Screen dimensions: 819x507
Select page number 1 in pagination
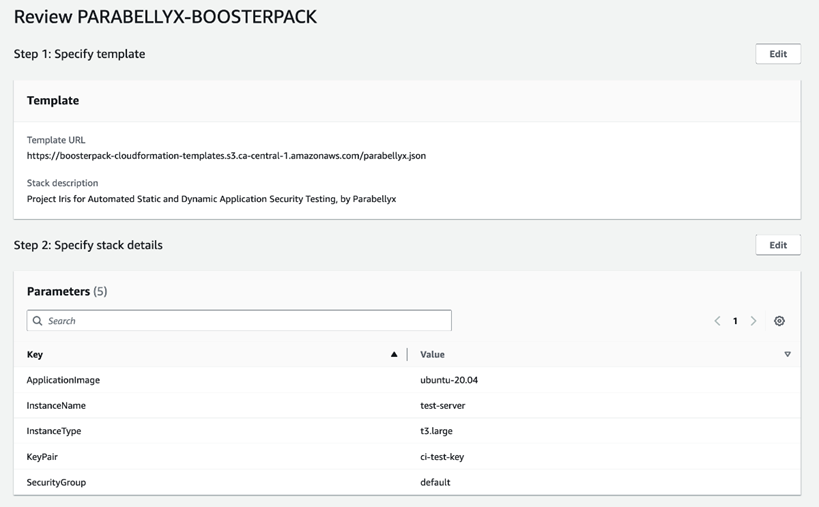click(x=735, y=321)
